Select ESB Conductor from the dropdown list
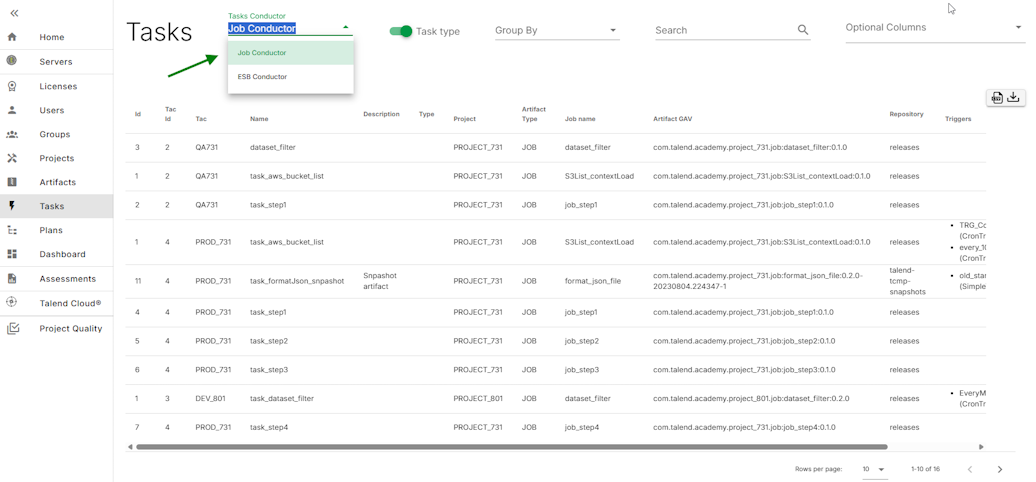 (262, 77)
